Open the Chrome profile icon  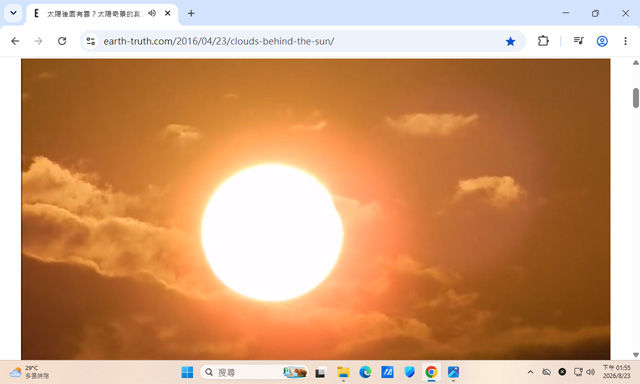(x=602, y=41)
